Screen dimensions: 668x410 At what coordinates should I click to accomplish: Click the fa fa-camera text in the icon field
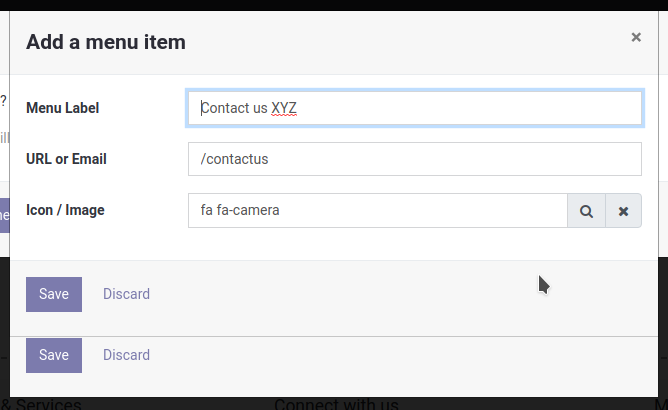coord(240,211)
